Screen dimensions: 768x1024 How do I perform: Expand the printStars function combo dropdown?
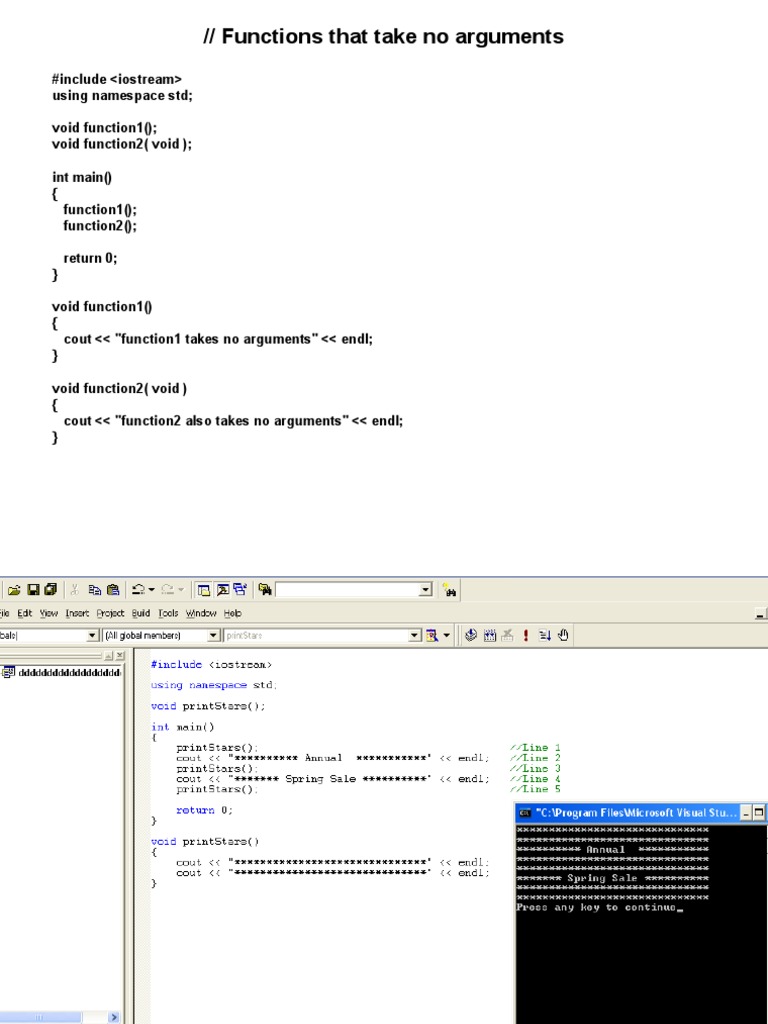click(415, 635)
